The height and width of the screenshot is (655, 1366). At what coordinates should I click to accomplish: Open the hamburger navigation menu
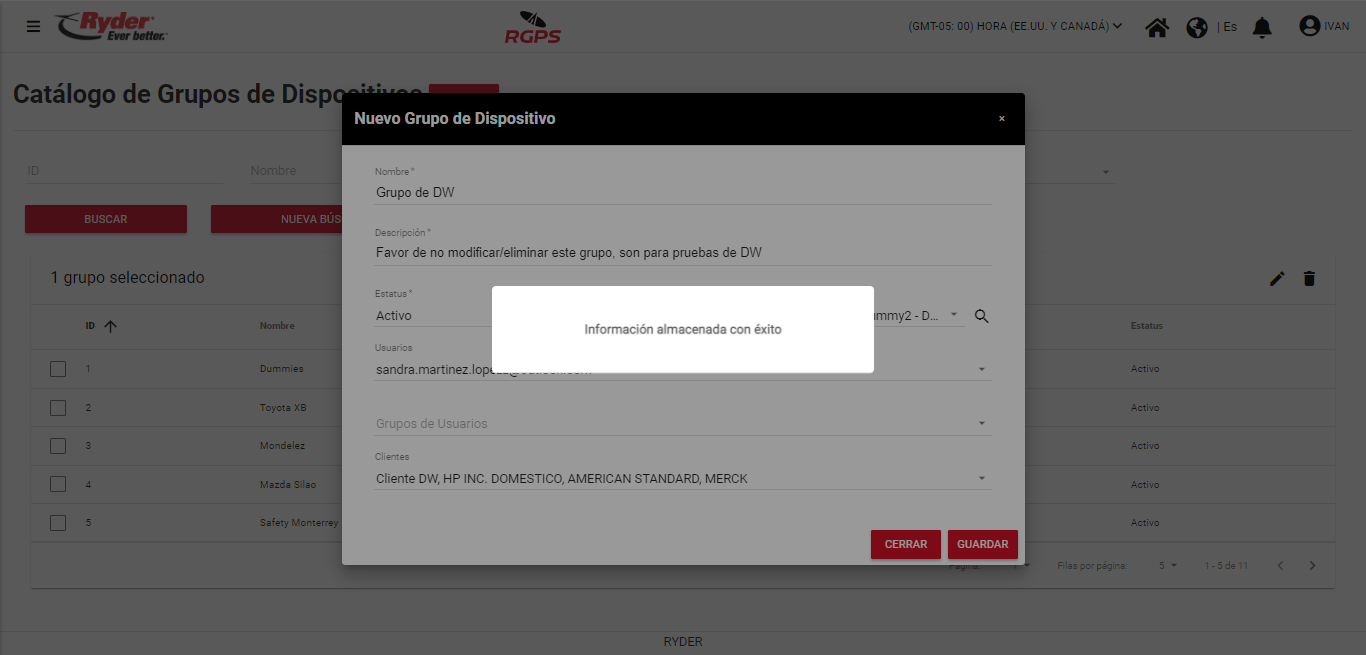34,26
